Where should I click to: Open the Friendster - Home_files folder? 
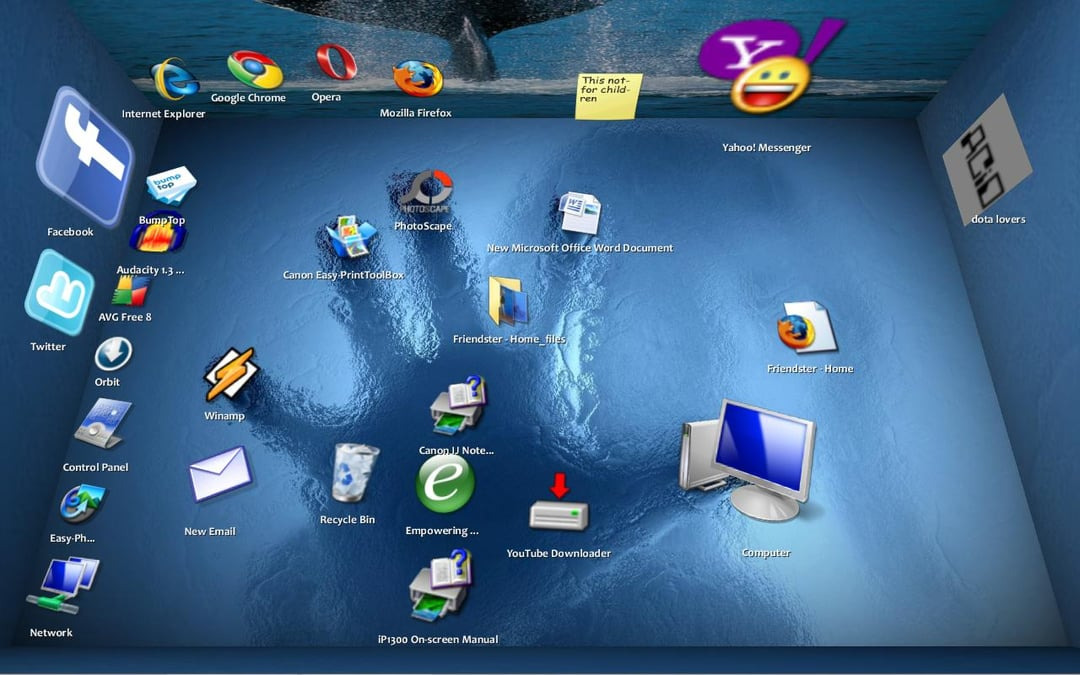click(x=509, y=301)
